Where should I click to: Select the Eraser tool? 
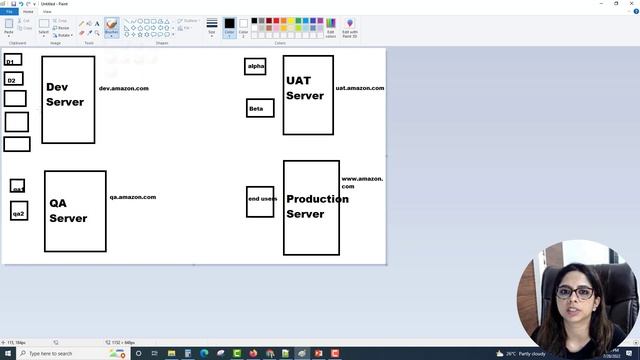81,33
